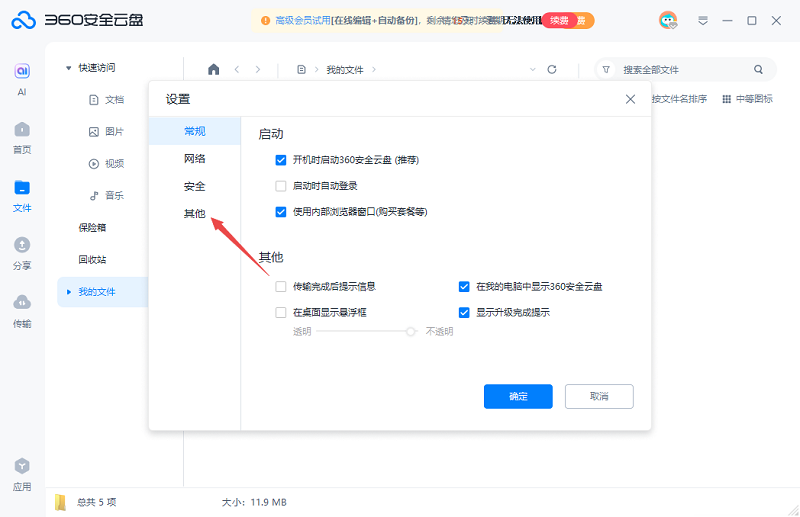
Task: Toggle 开机时启动360安全云盘 checkbox
Action: pyautogui.click(x=281, y=160)
